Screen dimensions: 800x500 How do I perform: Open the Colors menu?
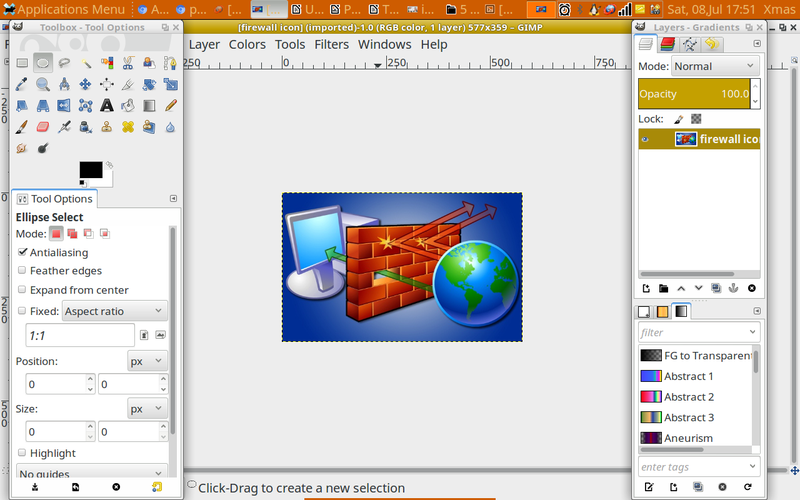coord(247,44)
